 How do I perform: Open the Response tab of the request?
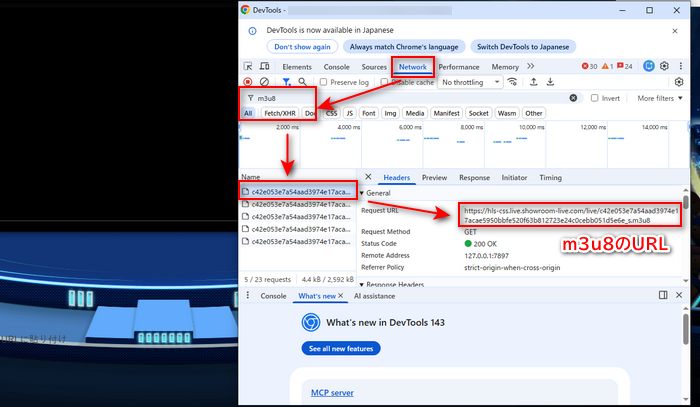click(473, 177)
